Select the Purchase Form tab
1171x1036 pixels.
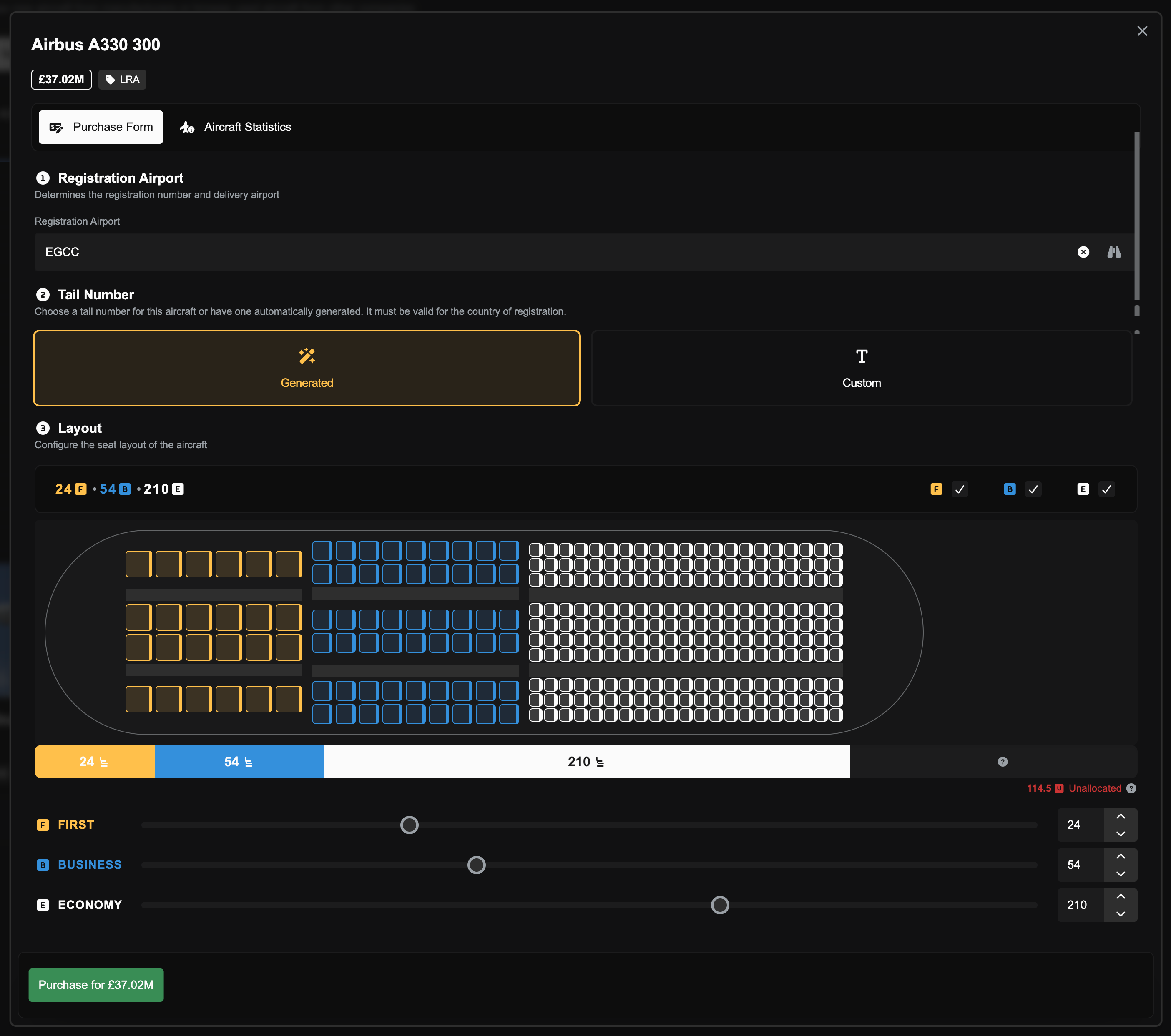pyautogui.click(x=101, y=127)
